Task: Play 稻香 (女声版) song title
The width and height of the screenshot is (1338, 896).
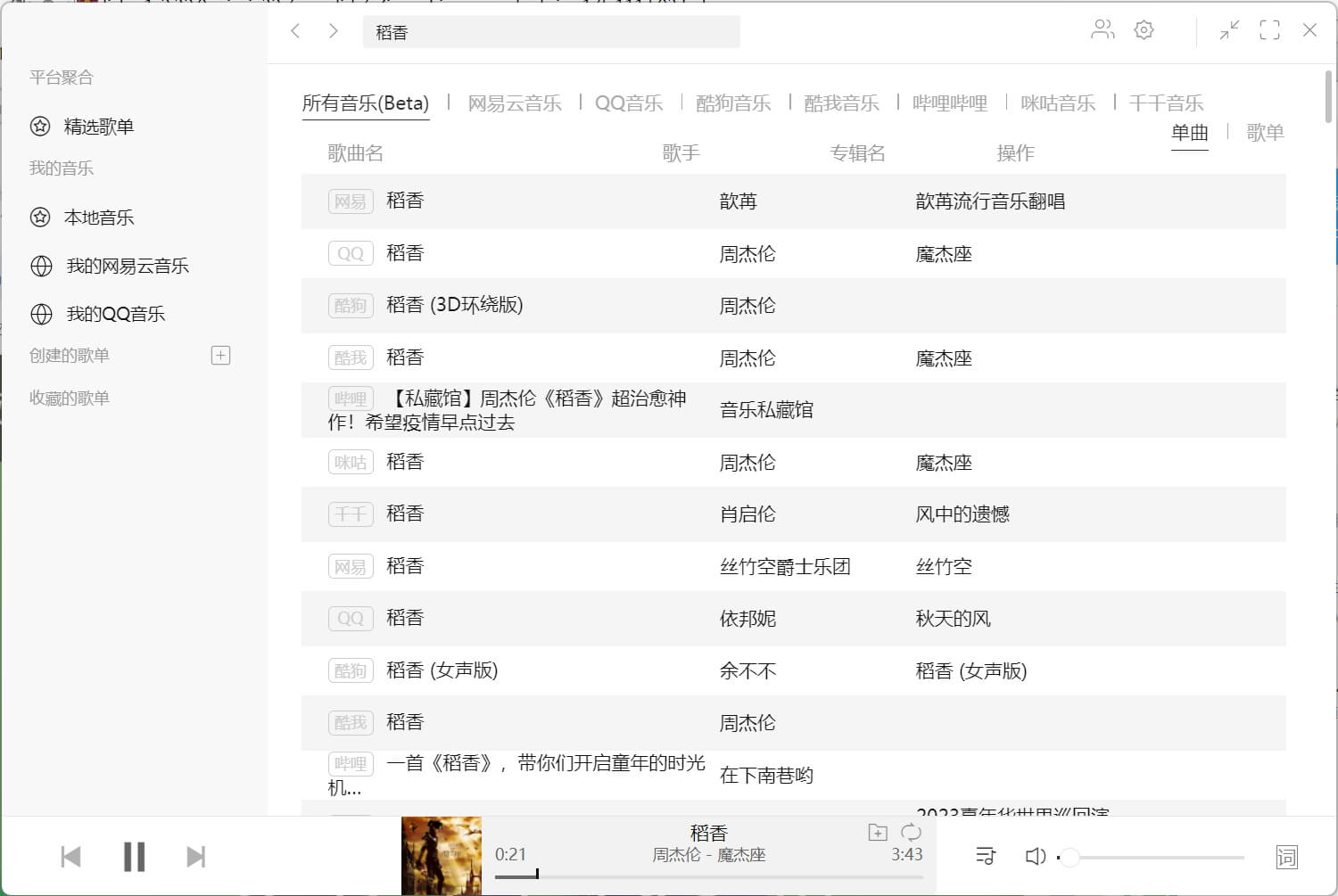Action: point(442,670)
